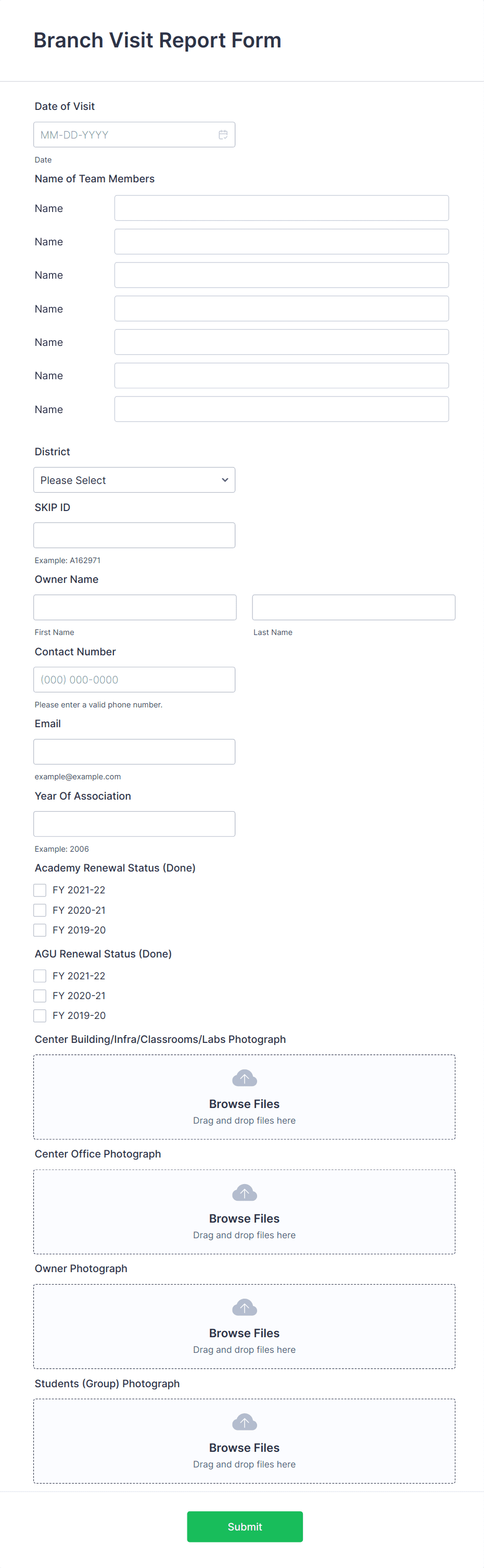484x1568 pixels.
Task: Tick FY 2019-20 under Academy Renewal Status
Action: pyautogui.click(x=40, y=930)
